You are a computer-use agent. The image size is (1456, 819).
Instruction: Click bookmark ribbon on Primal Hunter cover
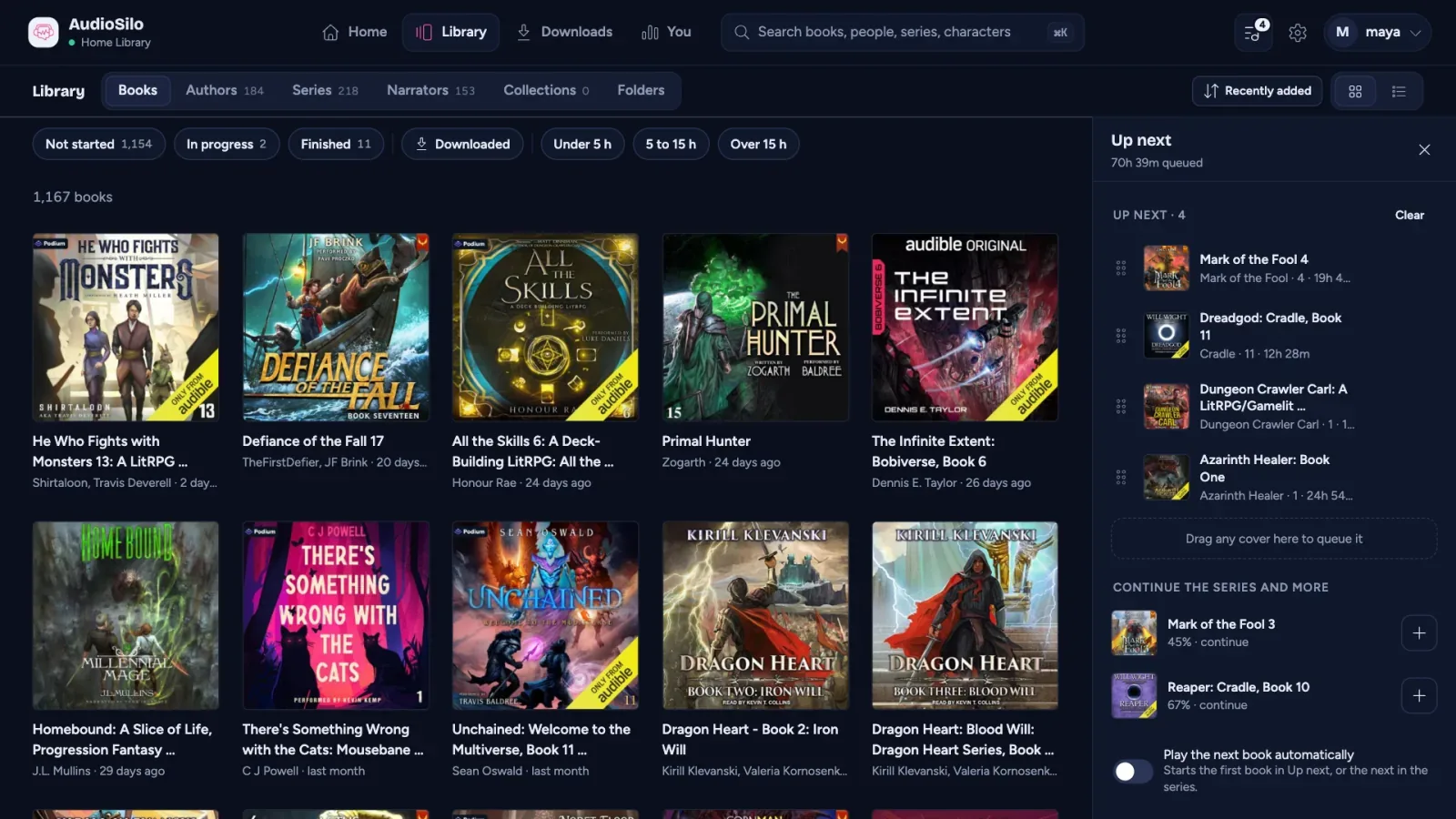coord(842,242)
